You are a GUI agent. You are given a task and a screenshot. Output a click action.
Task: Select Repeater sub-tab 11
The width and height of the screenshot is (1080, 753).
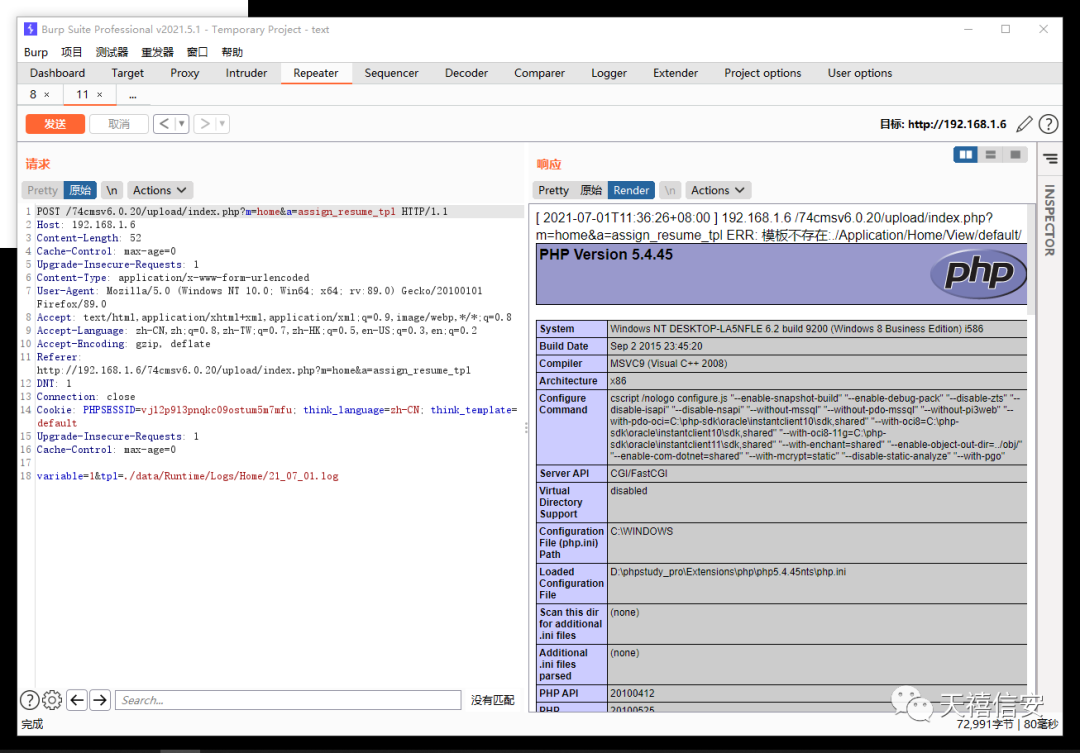[82, 94]
